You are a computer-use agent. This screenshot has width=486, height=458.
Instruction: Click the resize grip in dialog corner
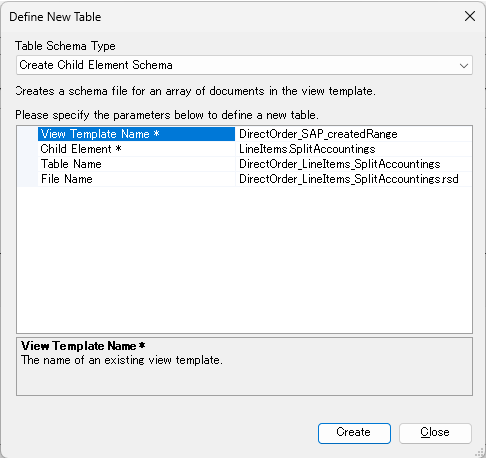click(479, 452)
